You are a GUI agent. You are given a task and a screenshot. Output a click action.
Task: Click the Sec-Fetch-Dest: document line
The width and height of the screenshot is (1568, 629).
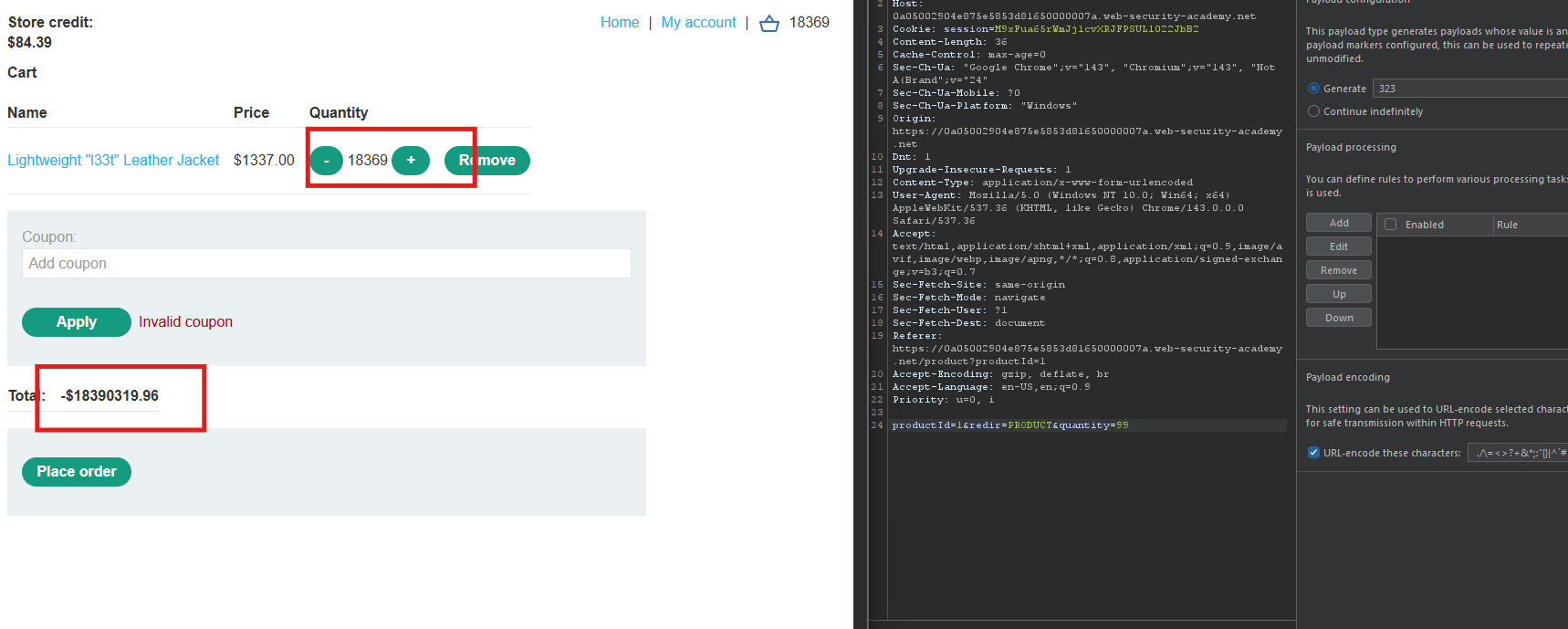(969, 323)
